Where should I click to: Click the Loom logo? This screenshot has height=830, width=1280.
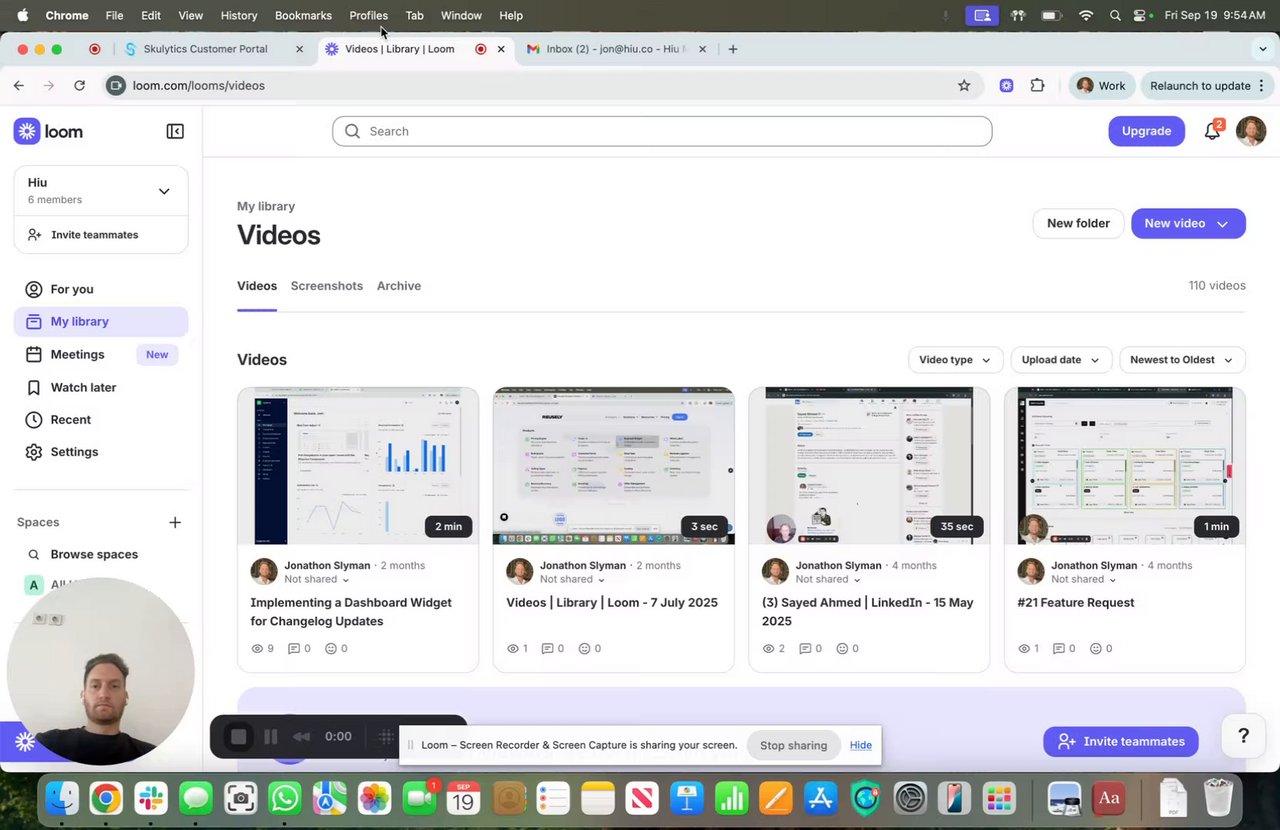48,131
